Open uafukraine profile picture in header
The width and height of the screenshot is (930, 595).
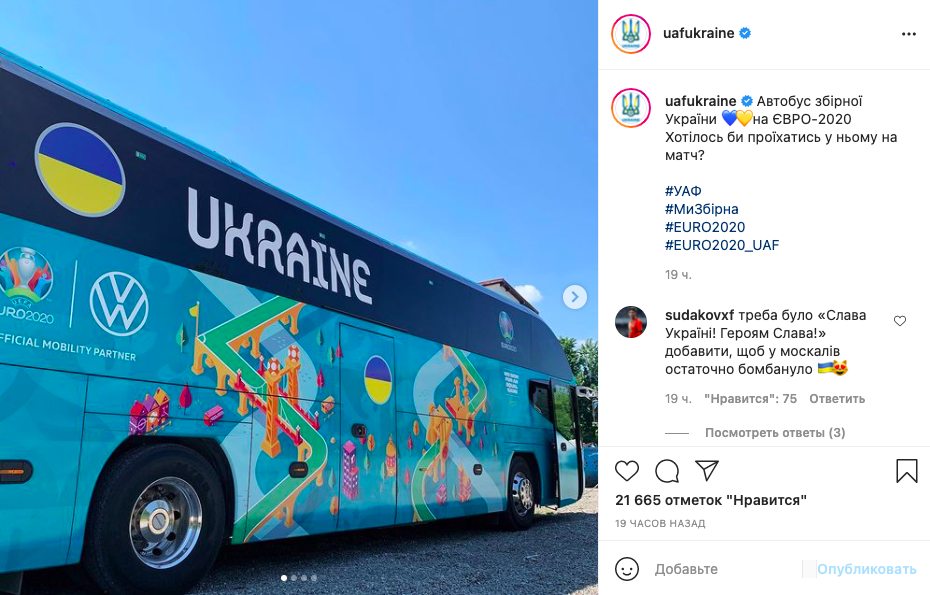point(631,34)
